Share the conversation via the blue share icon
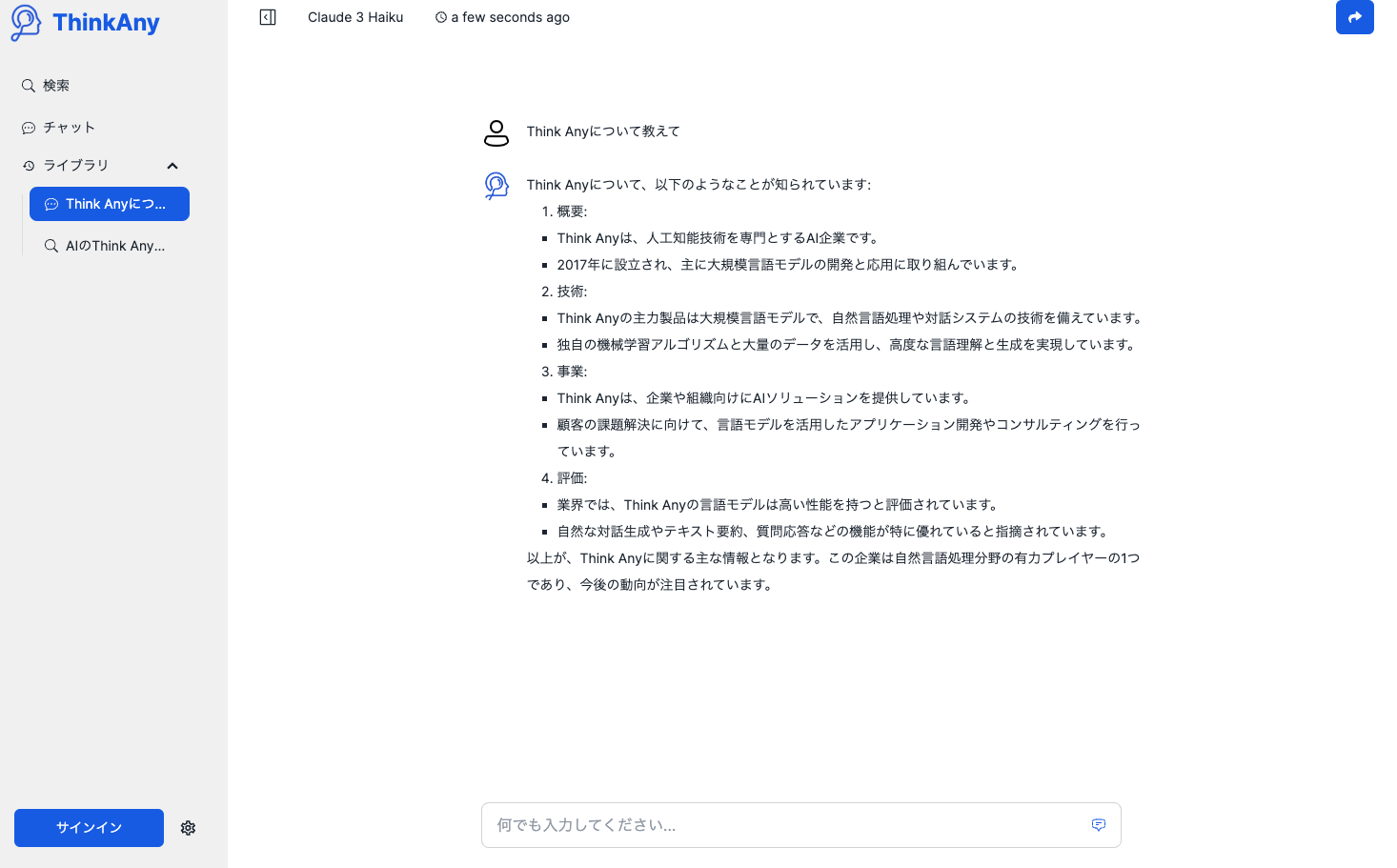1397x868 pixels. click(1354, 17)
